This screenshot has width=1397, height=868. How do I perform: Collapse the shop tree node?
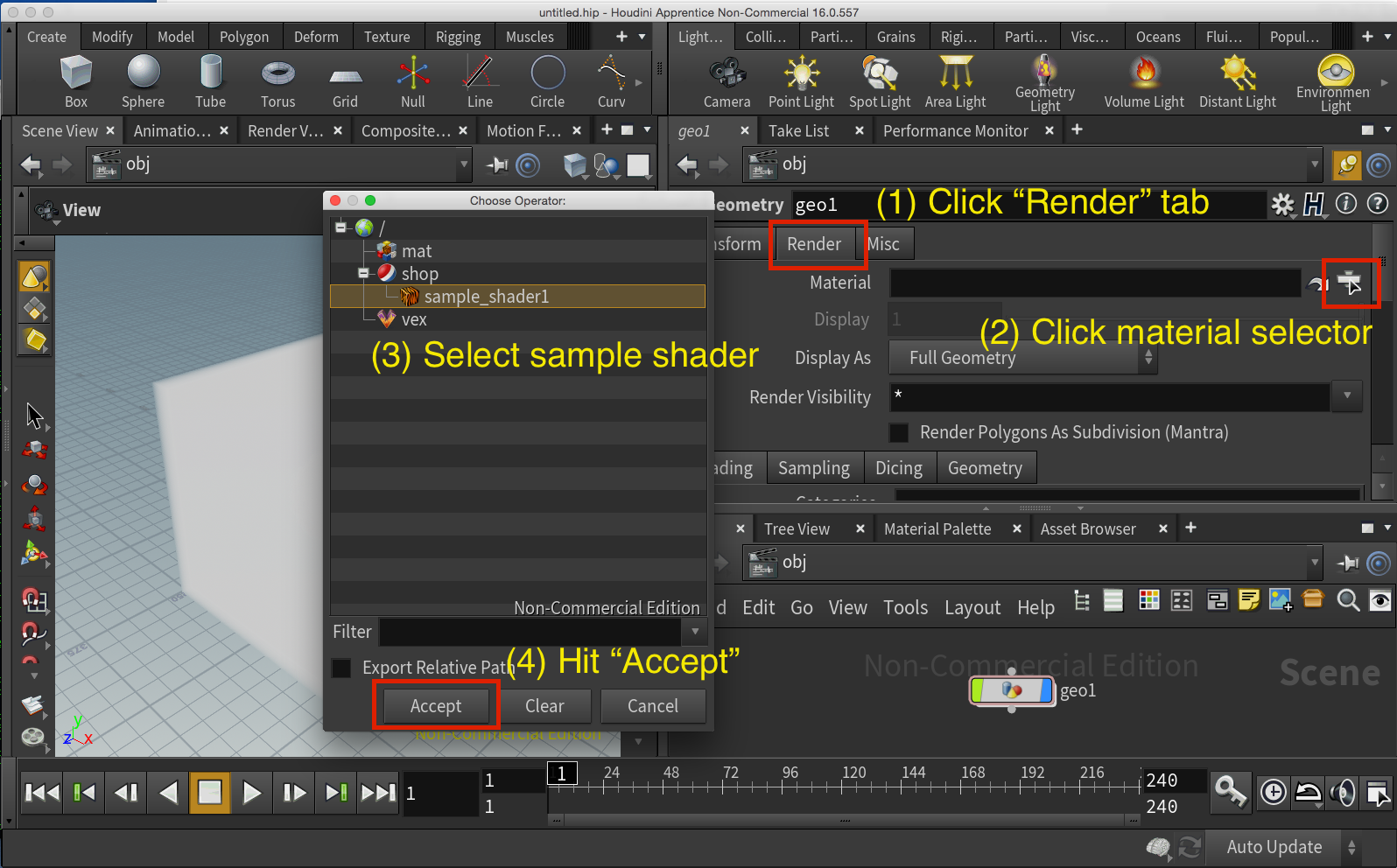pyautogui.click(x=363, y=273)
